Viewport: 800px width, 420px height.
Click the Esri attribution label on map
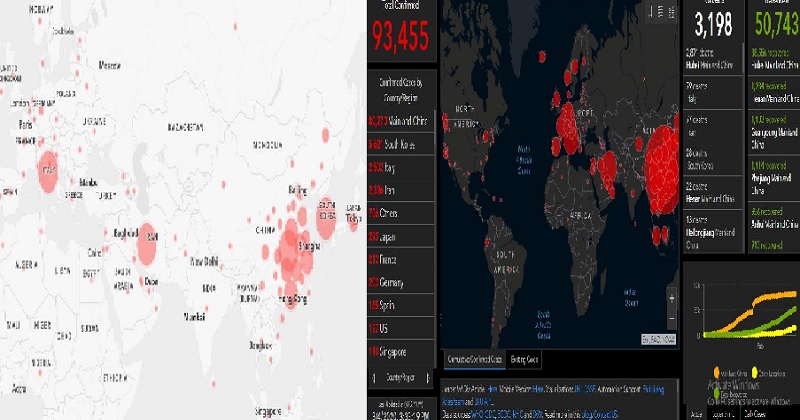coord(658,339)
